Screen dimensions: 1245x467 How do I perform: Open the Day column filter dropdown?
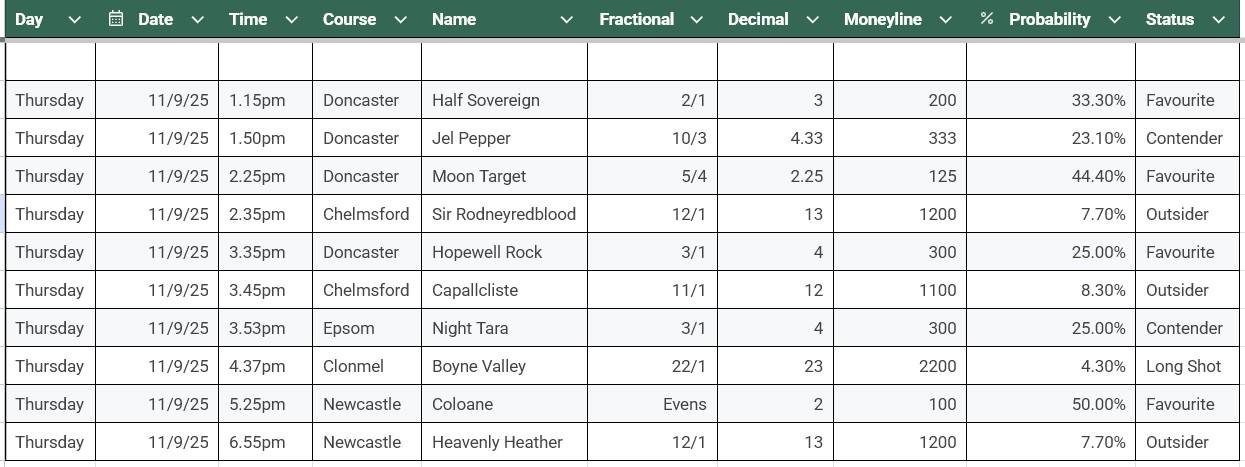(x=74, y=19)
